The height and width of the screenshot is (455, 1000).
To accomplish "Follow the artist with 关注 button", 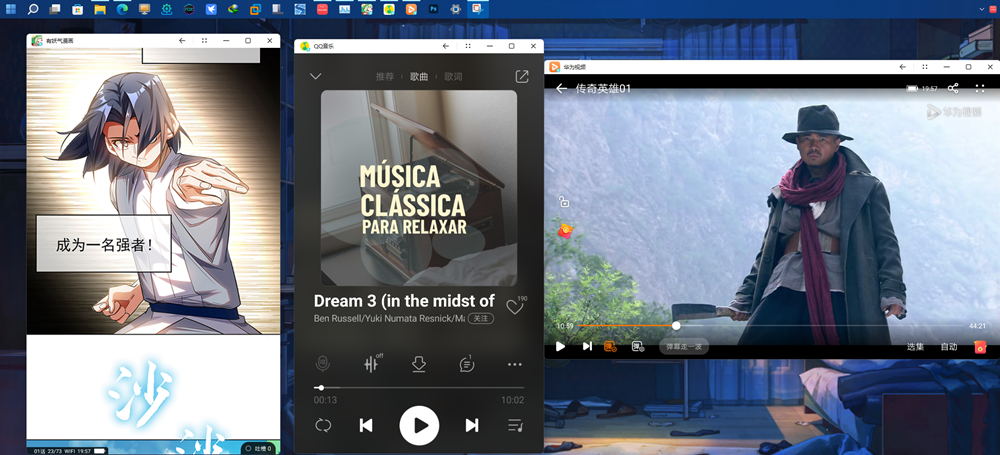I will pos(481,318).
